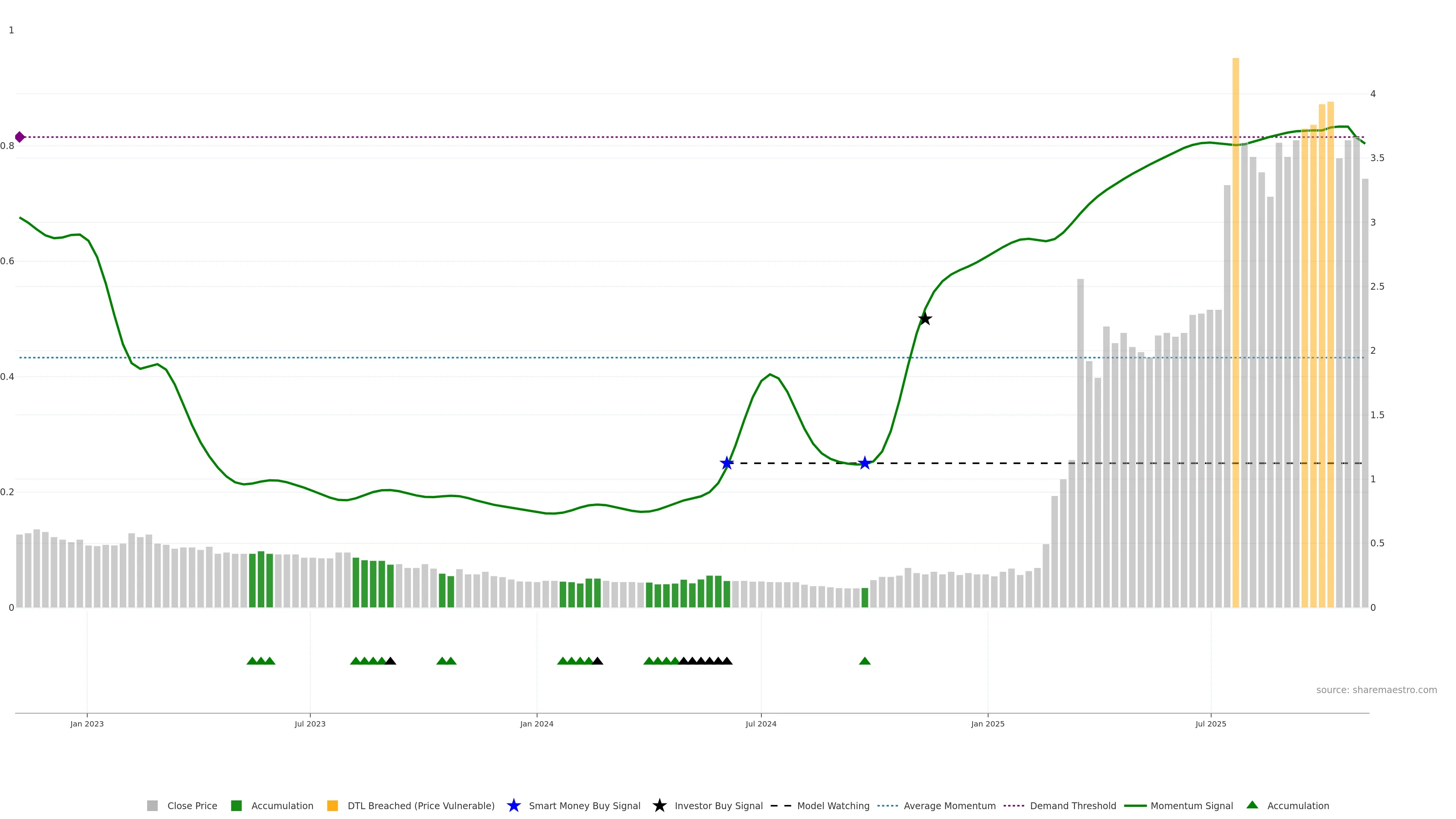The image size is (1456, 819).
Task: Click the green Accumulation triangle legend icon
Action: [1252, 805]
